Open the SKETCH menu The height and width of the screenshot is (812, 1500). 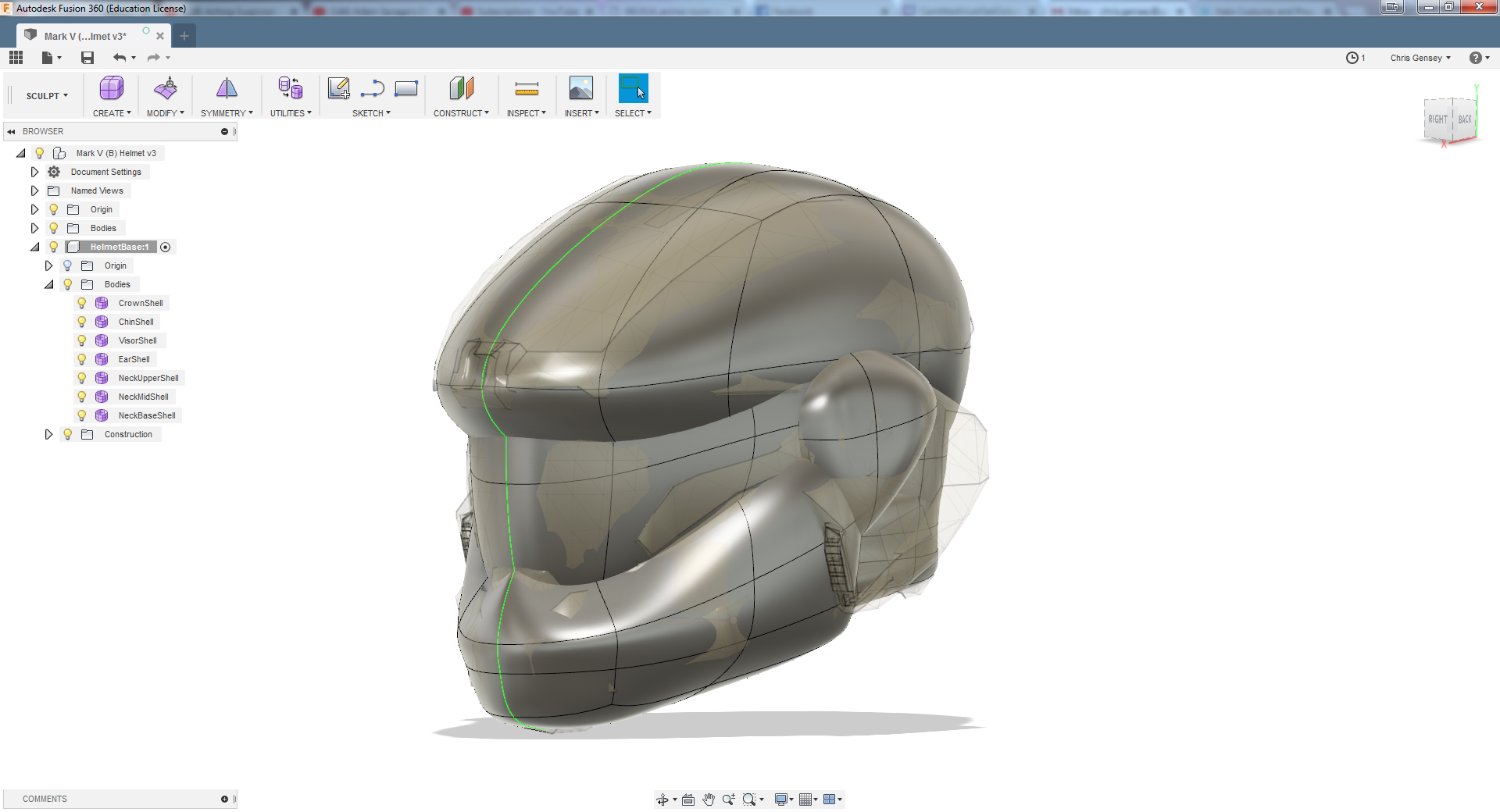[371, 113]
